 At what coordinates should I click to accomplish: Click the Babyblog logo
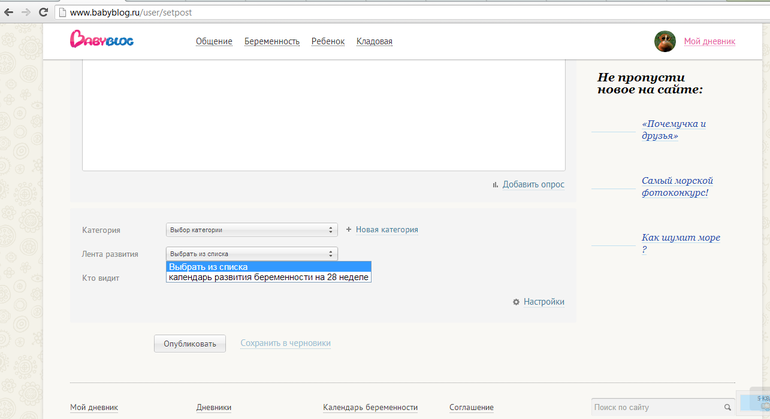click(102, 40)
